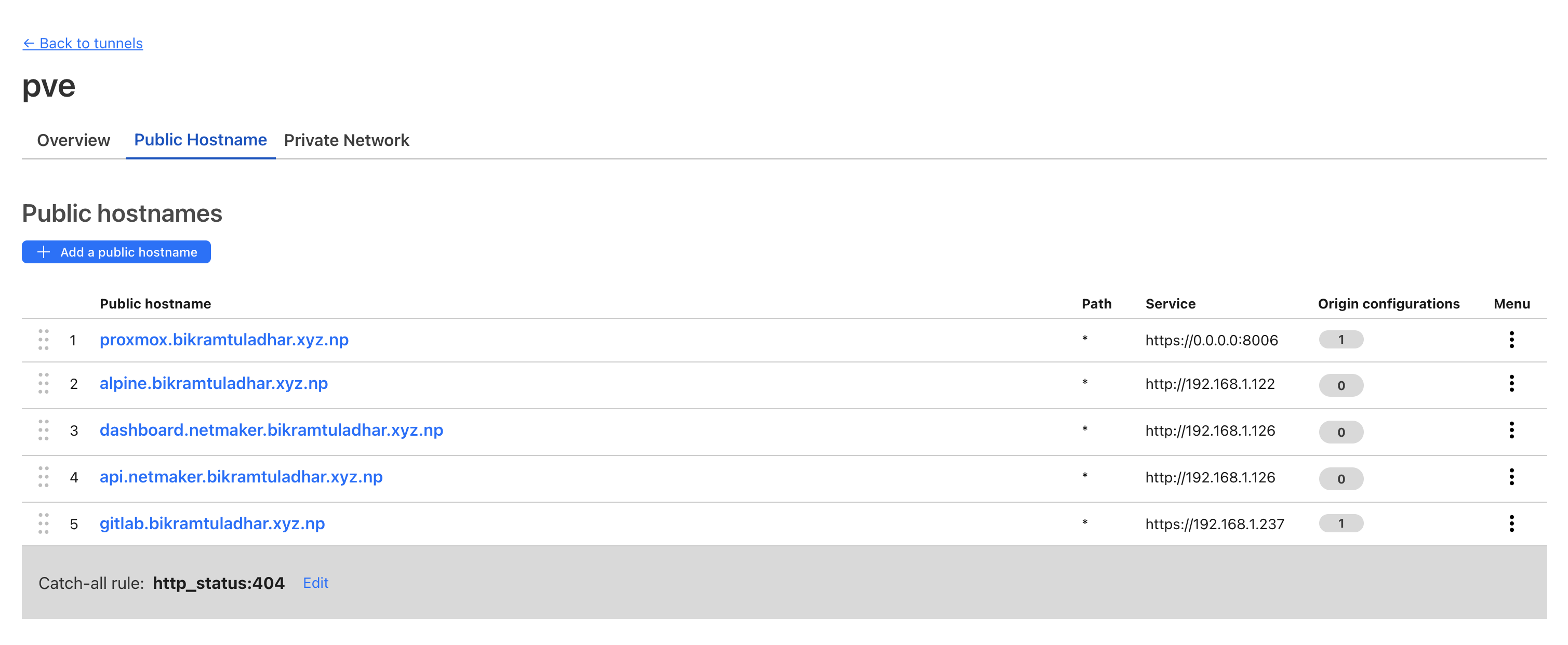Click drag handle for gitlab hostname row

coord(43,523)
